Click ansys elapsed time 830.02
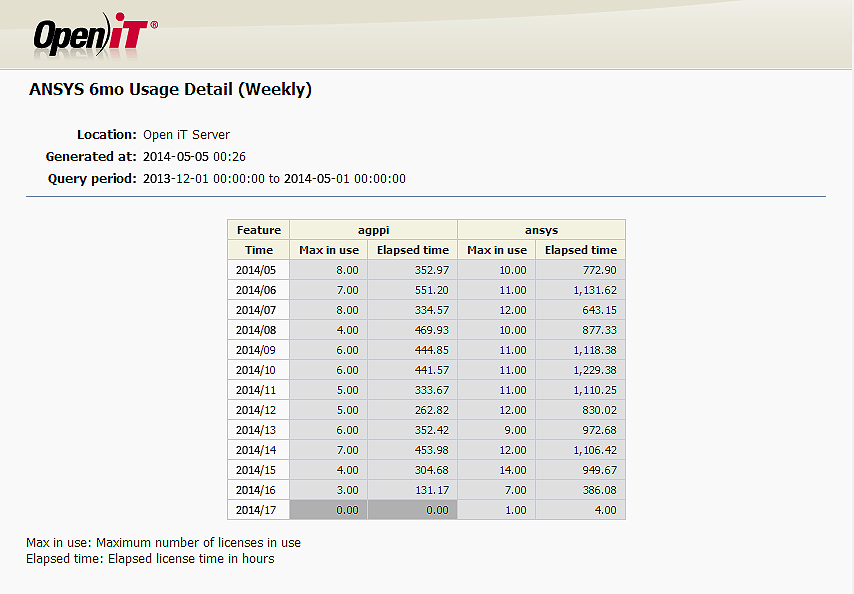The width and height of the screenshot is (854, 594). (x=581, y=410)
